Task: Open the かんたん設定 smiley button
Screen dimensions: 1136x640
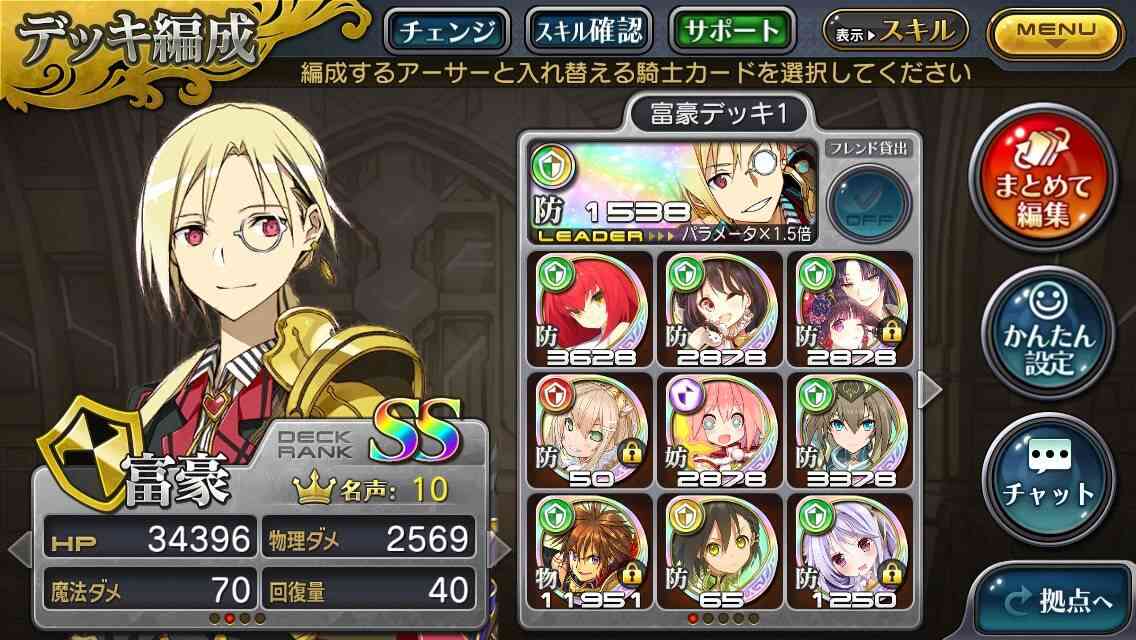Action: 1048,332
